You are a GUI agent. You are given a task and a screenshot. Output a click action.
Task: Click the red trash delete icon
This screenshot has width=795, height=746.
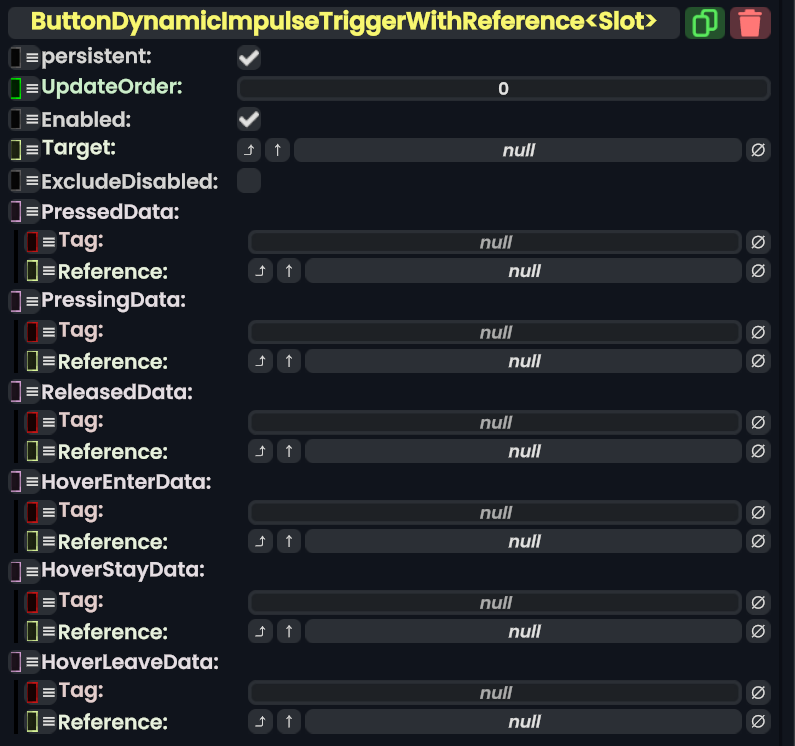tap(750, 22)
